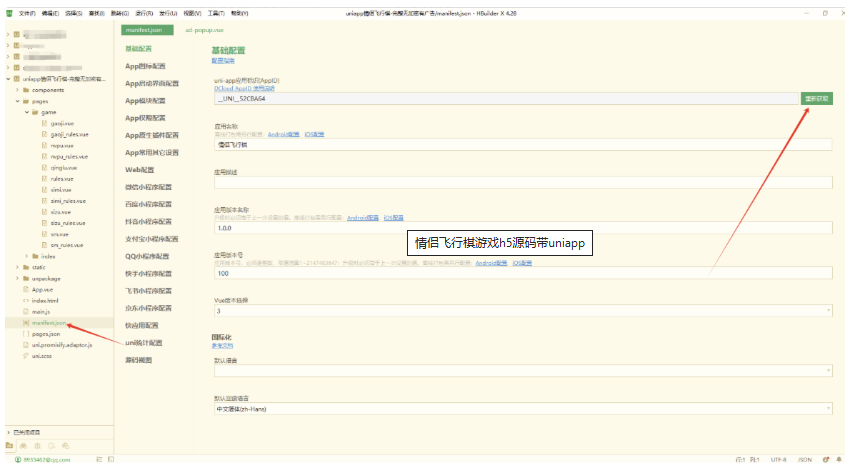Click the HBuilder X logo icon
This screenshot has width=845, height=466.
click(x=8, y=13)
